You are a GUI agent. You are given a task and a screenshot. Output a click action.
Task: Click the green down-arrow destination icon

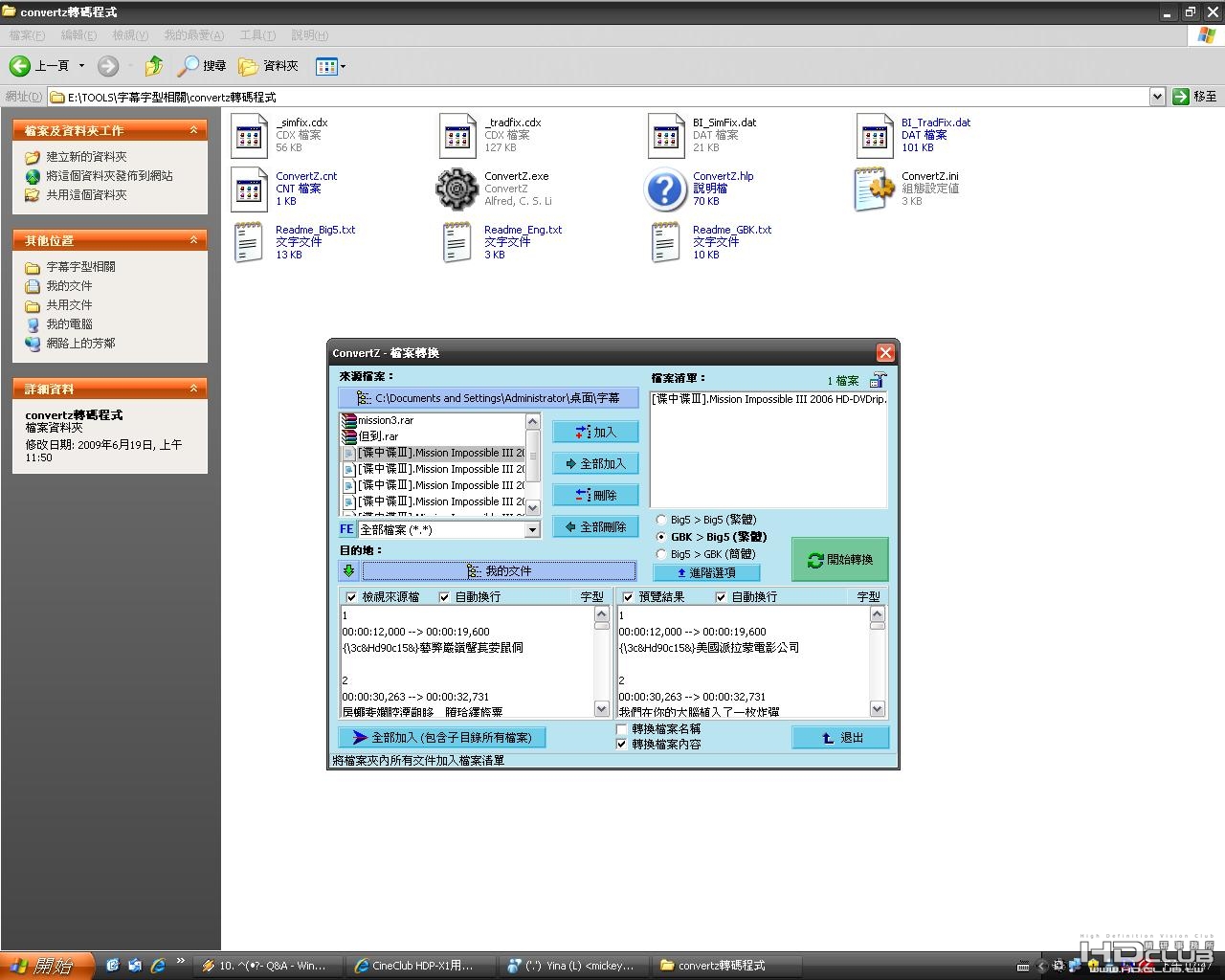coord(348,570)
